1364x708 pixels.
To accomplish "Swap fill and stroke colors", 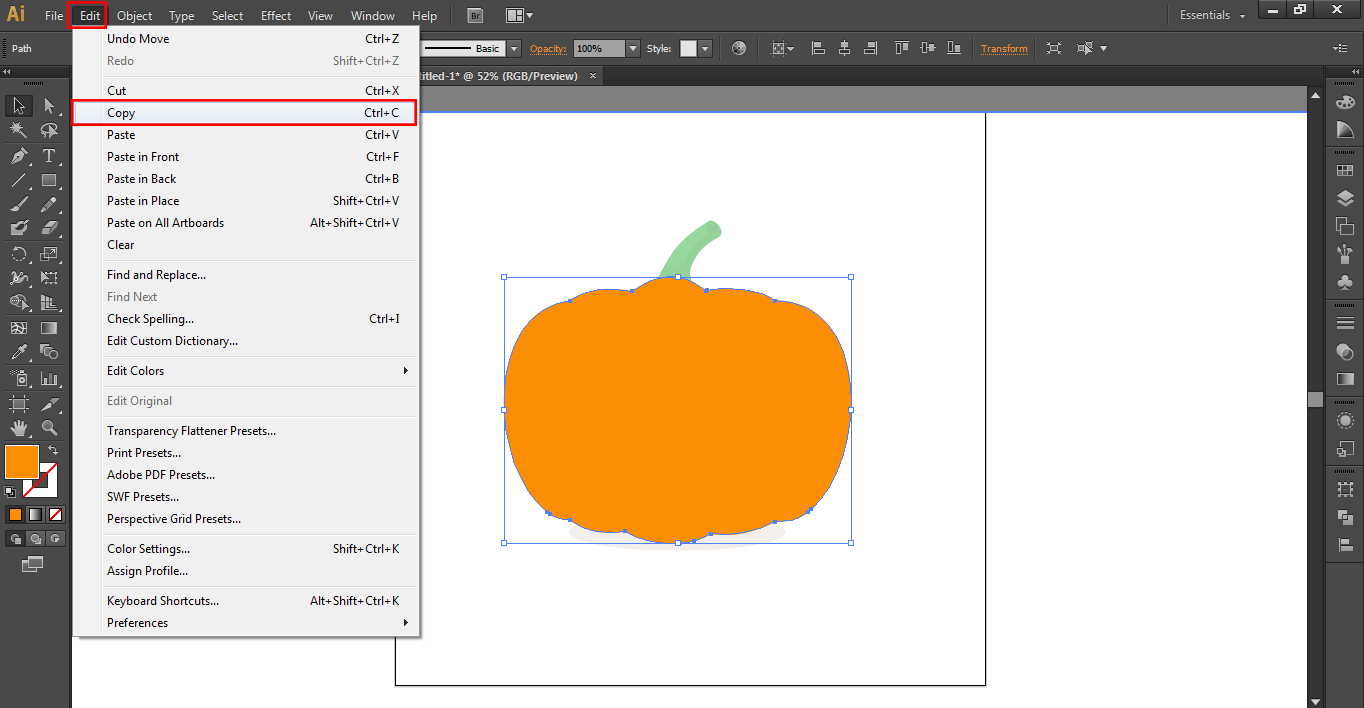I will coord(53,451).
